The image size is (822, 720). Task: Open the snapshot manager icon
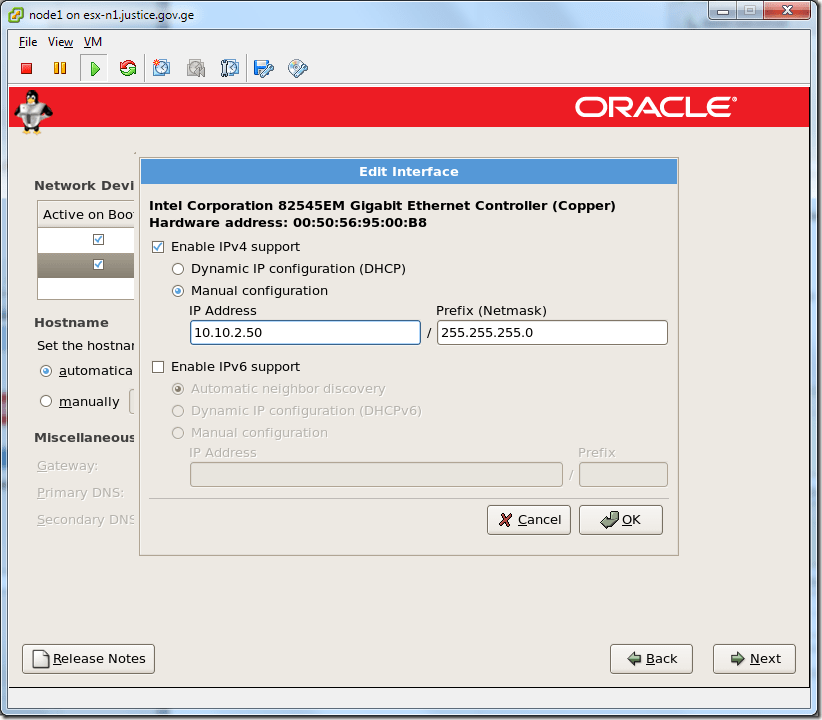(x=227, y=68)
